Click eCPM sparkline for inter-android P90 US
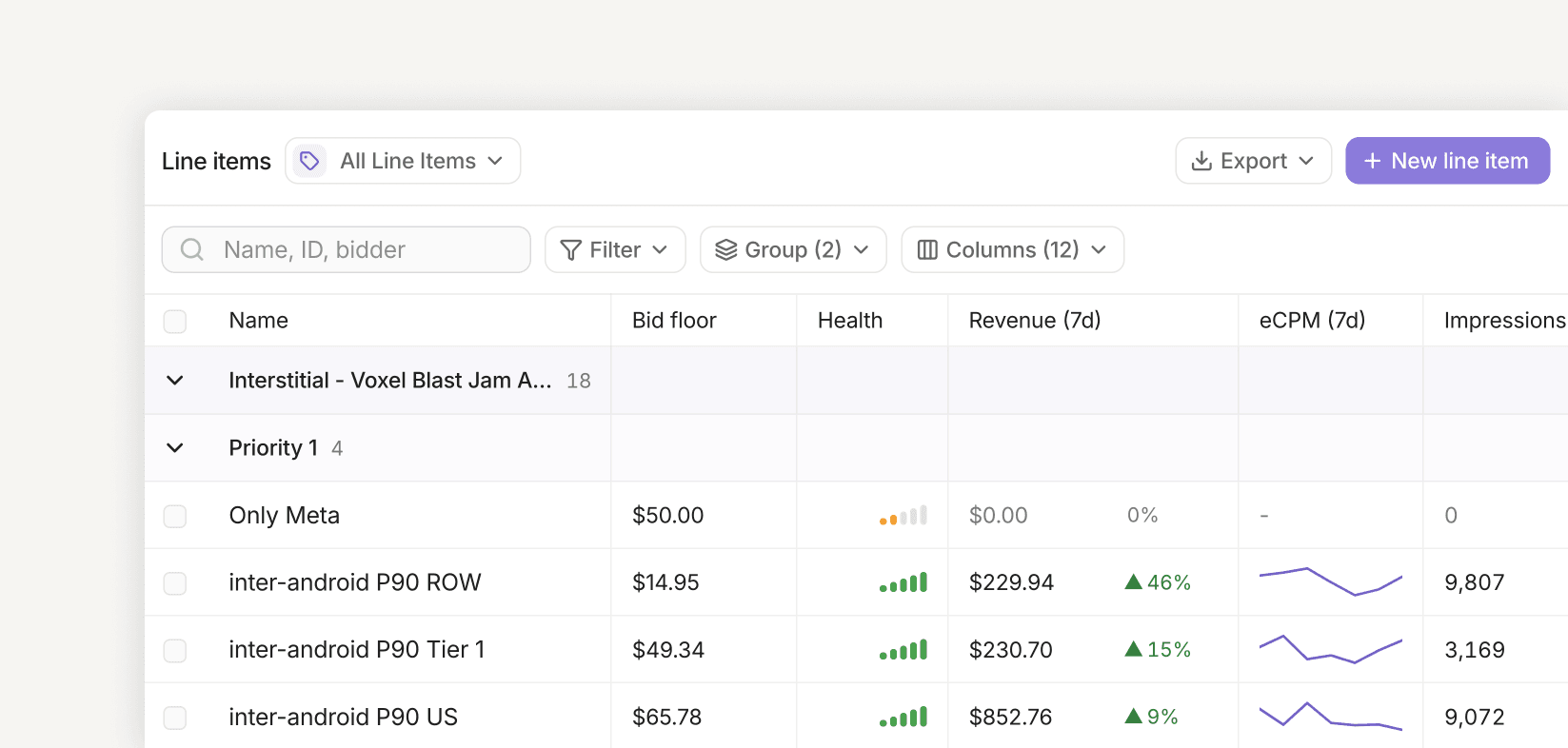This screenshot has width=1568, height=748. click(x=1331, y=716)
